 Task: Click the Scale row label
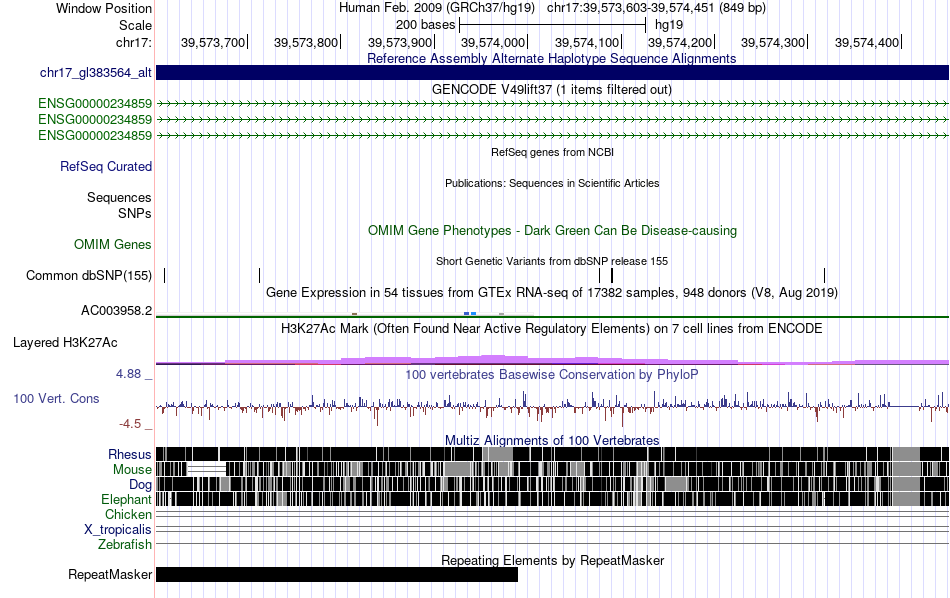(x=135, y=25)
